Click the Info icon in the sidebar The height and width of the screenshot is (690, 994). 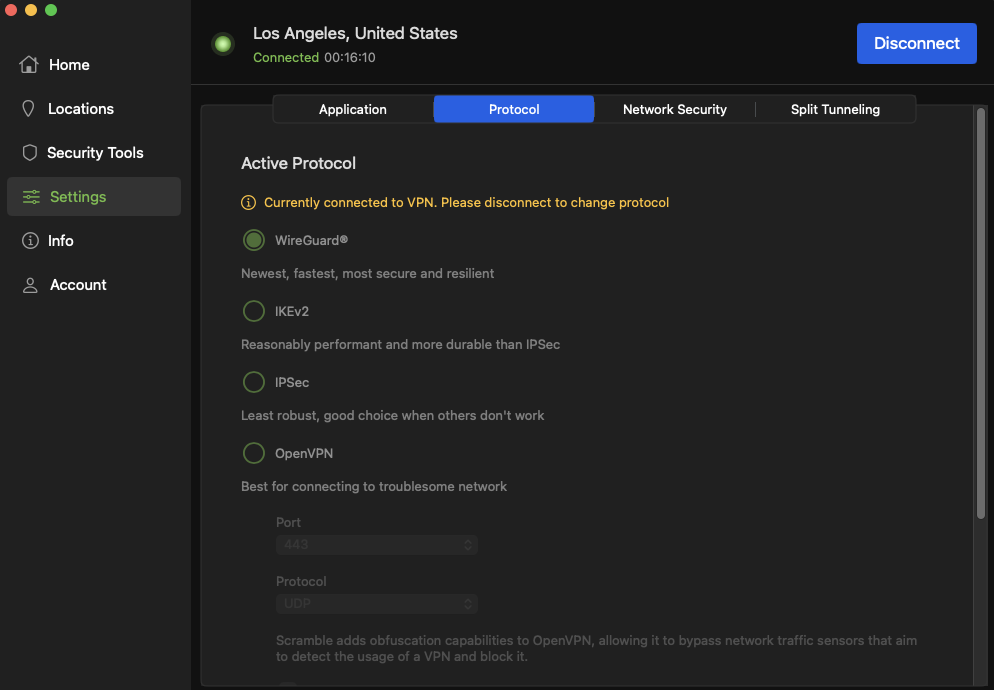pos(29,240)
